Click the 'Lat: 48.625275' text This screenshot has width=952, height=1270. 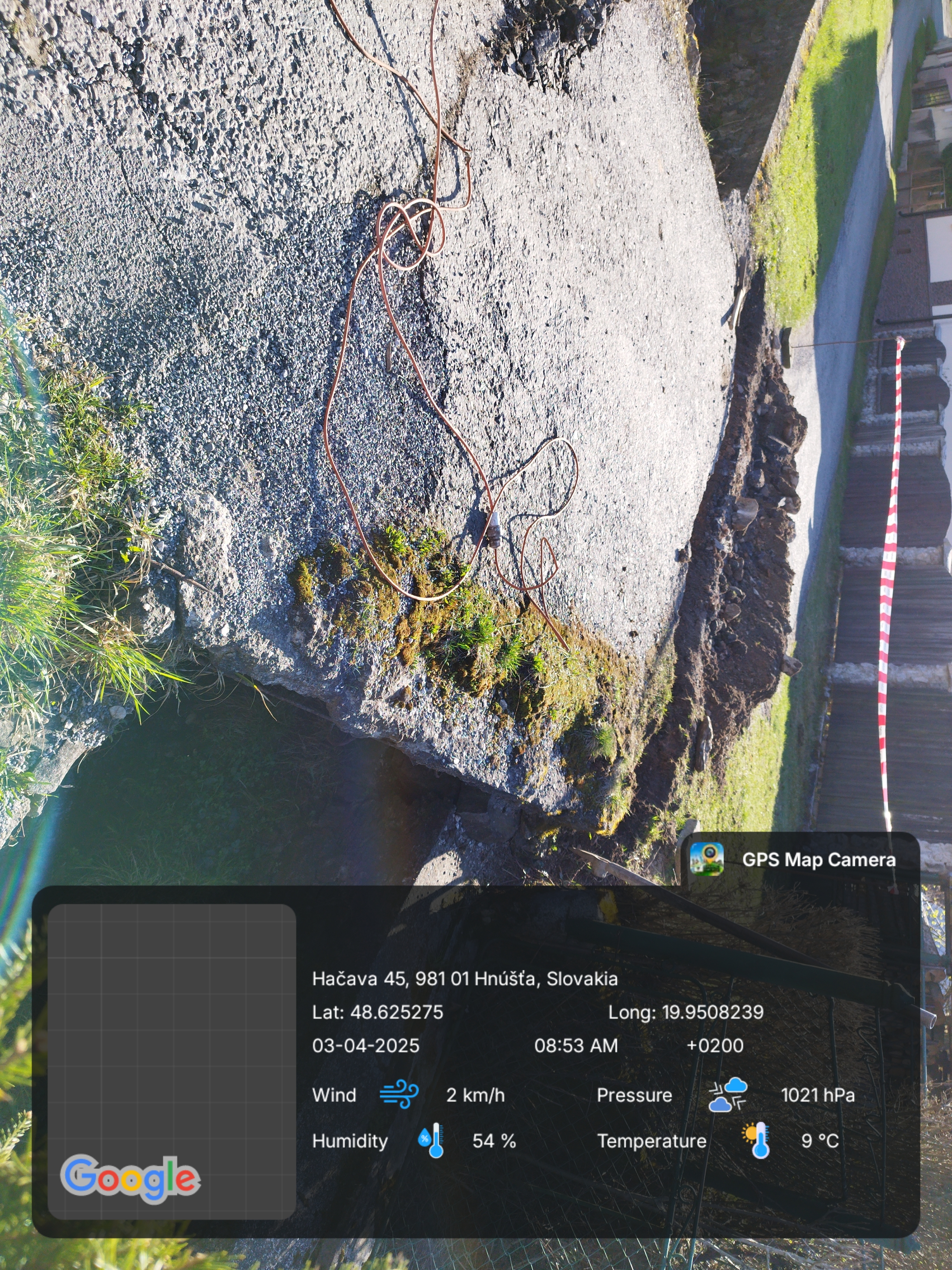(x=378, y=1012)
